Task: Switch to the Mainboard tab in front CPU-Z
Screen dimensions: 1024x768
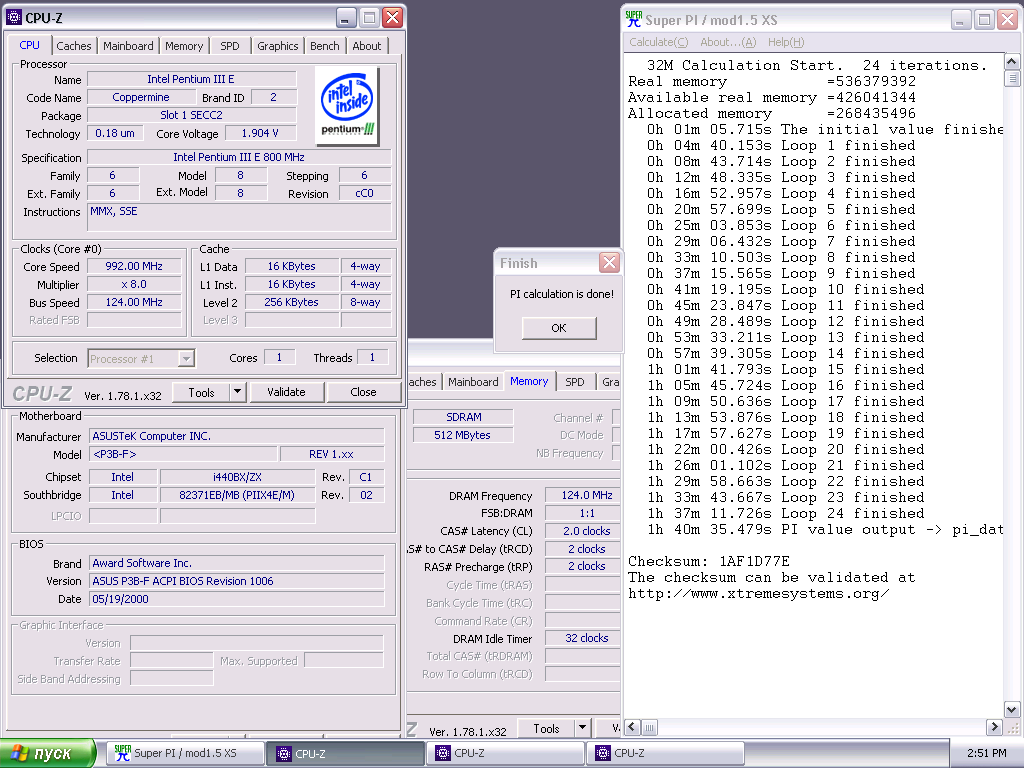Action: tap(128, 46)
